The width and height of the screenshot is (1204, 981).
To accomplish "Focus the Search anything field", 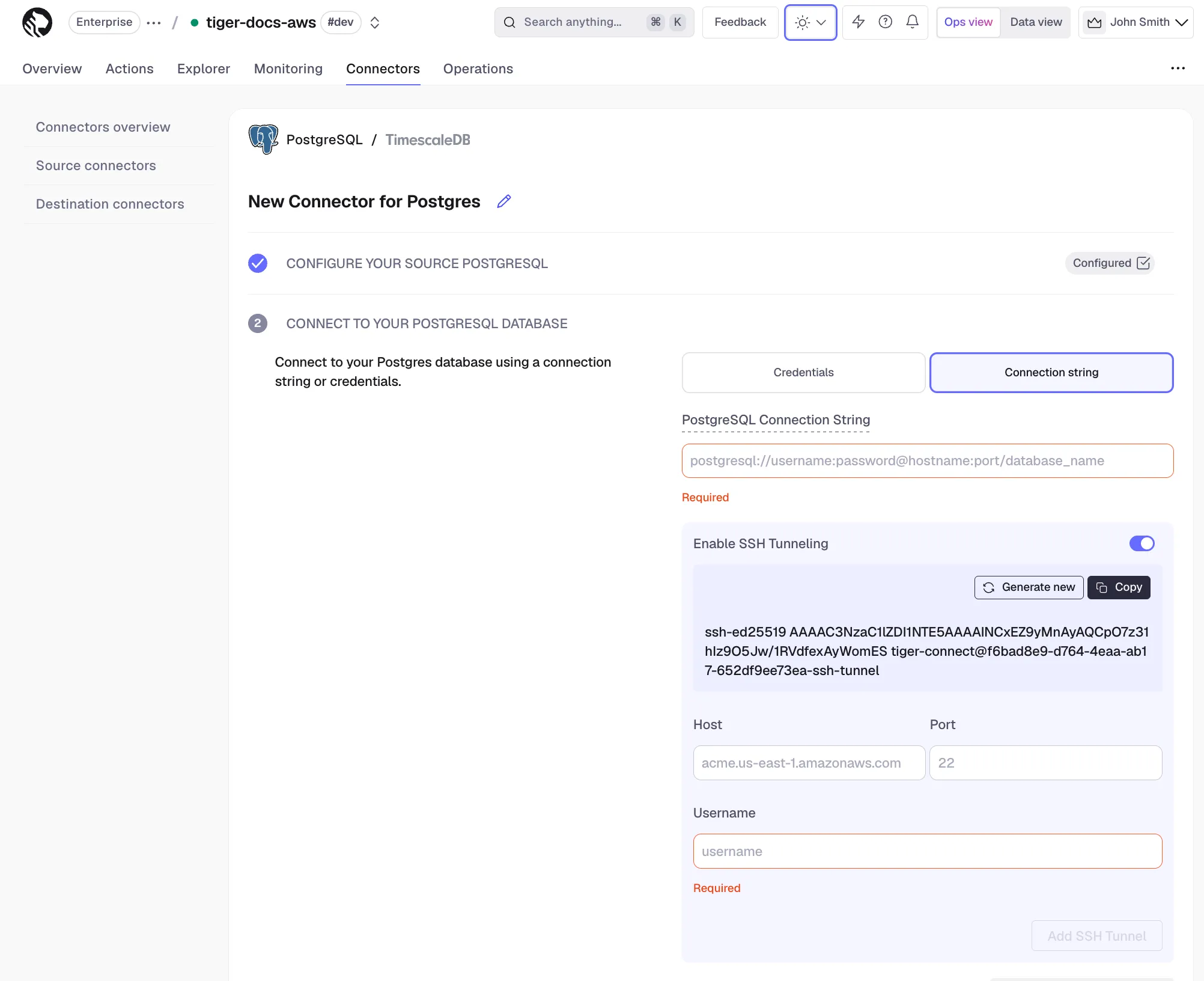I will click(594, 22).
